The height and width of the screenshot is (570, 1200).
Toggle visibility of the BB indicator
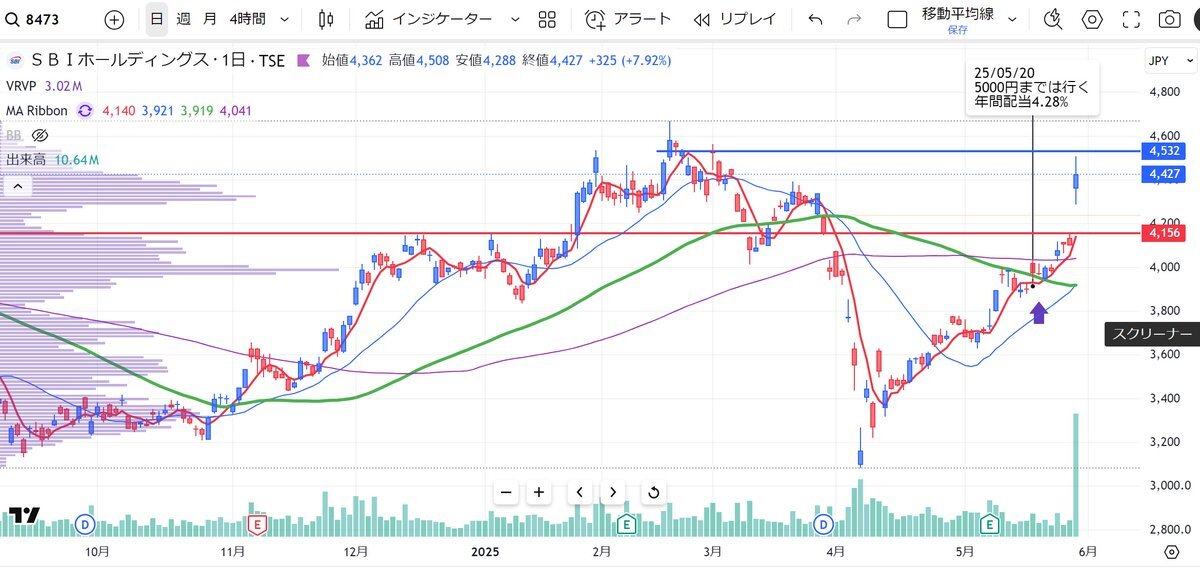[40, 135]
